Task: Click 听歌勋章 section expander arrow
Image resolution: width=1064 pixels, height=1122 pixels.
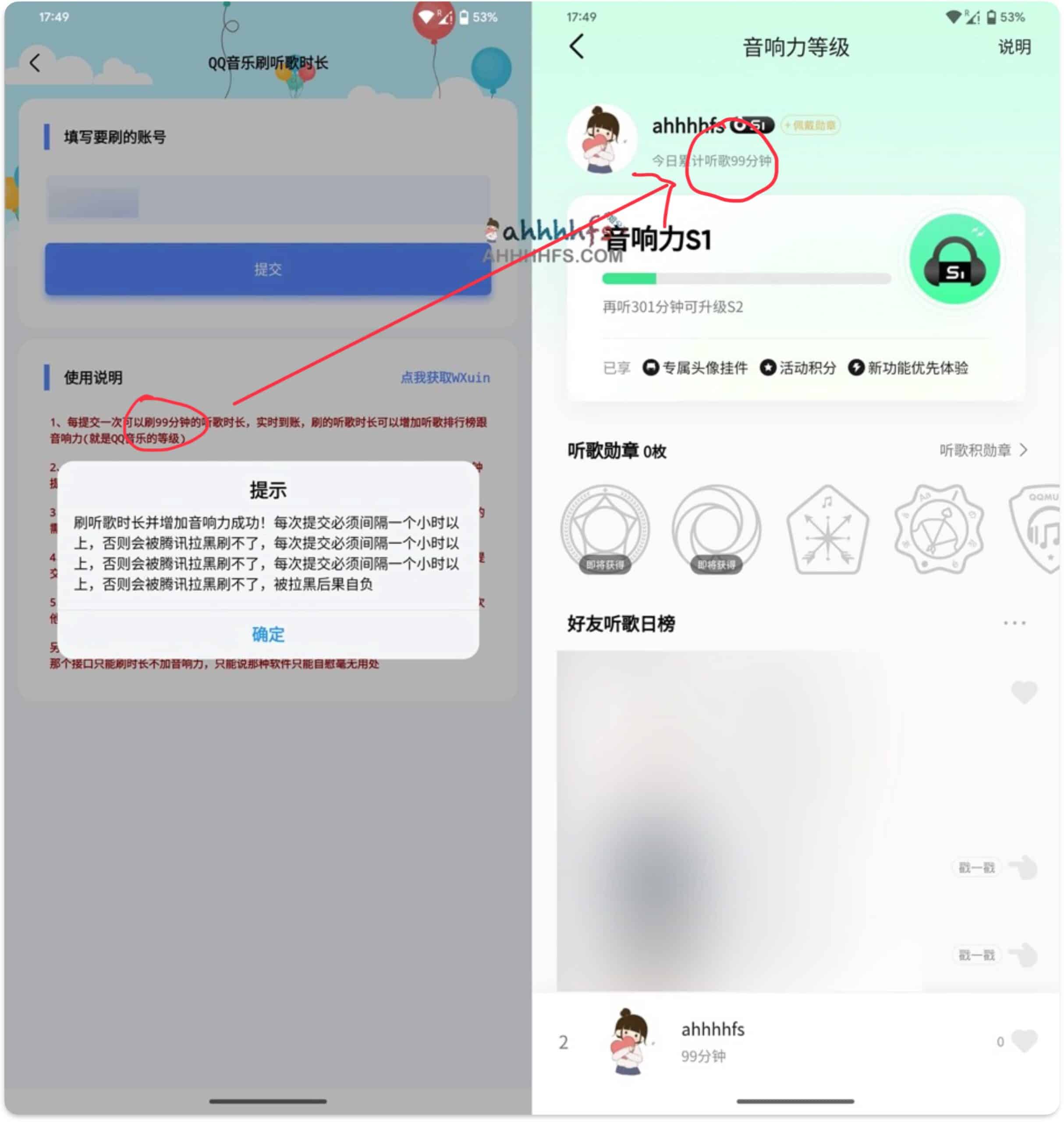Action: coord(1040,450)
